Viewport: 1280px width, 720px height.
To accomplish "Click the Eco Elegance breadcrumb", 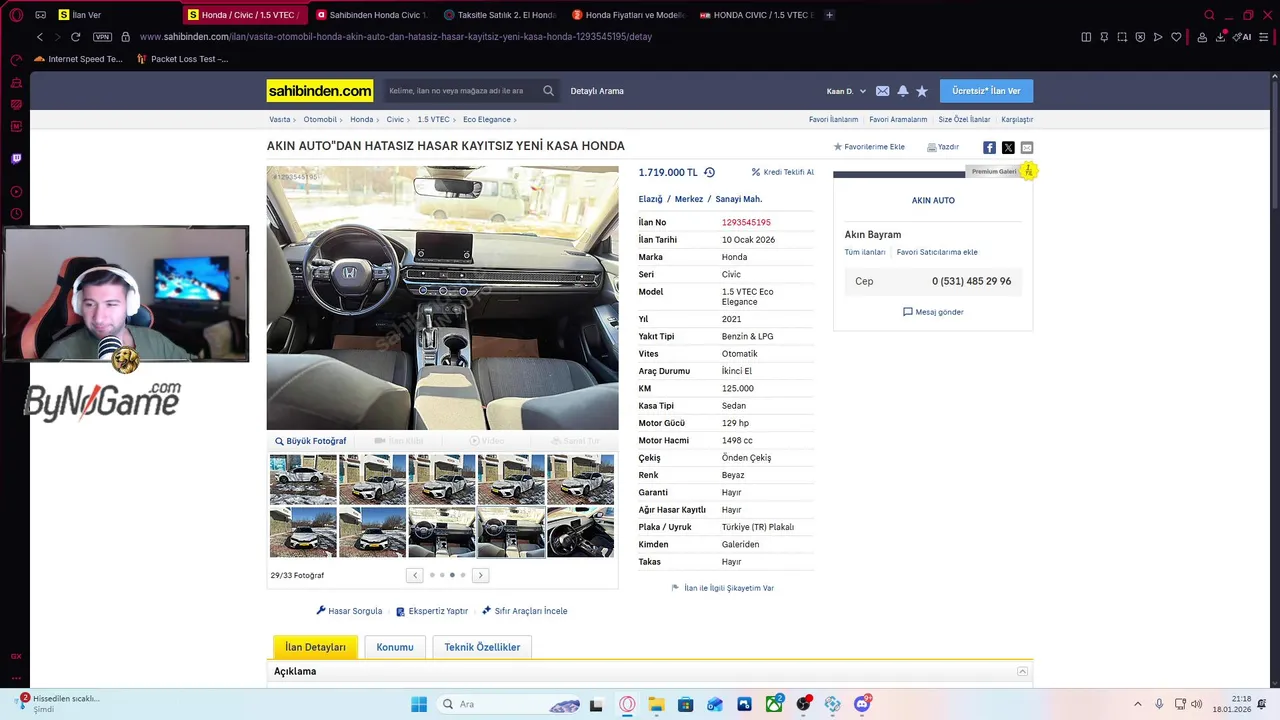I will pyautogui.click(x=487, y=119).
